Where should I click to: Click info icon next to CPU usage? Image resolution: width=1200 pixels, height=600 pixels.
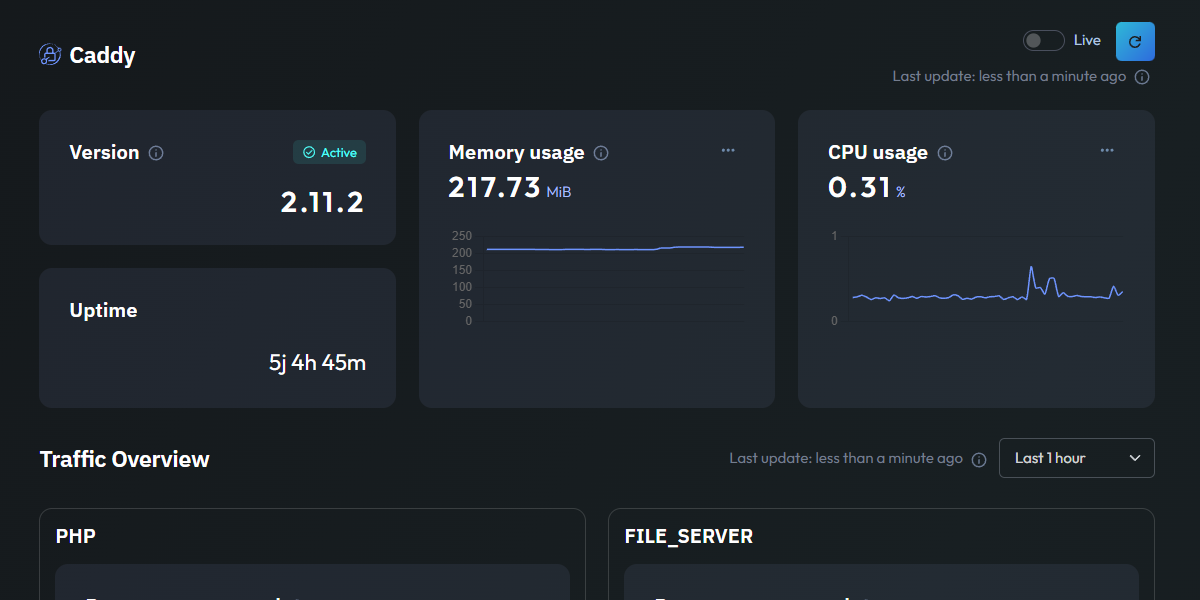point(945,153)
